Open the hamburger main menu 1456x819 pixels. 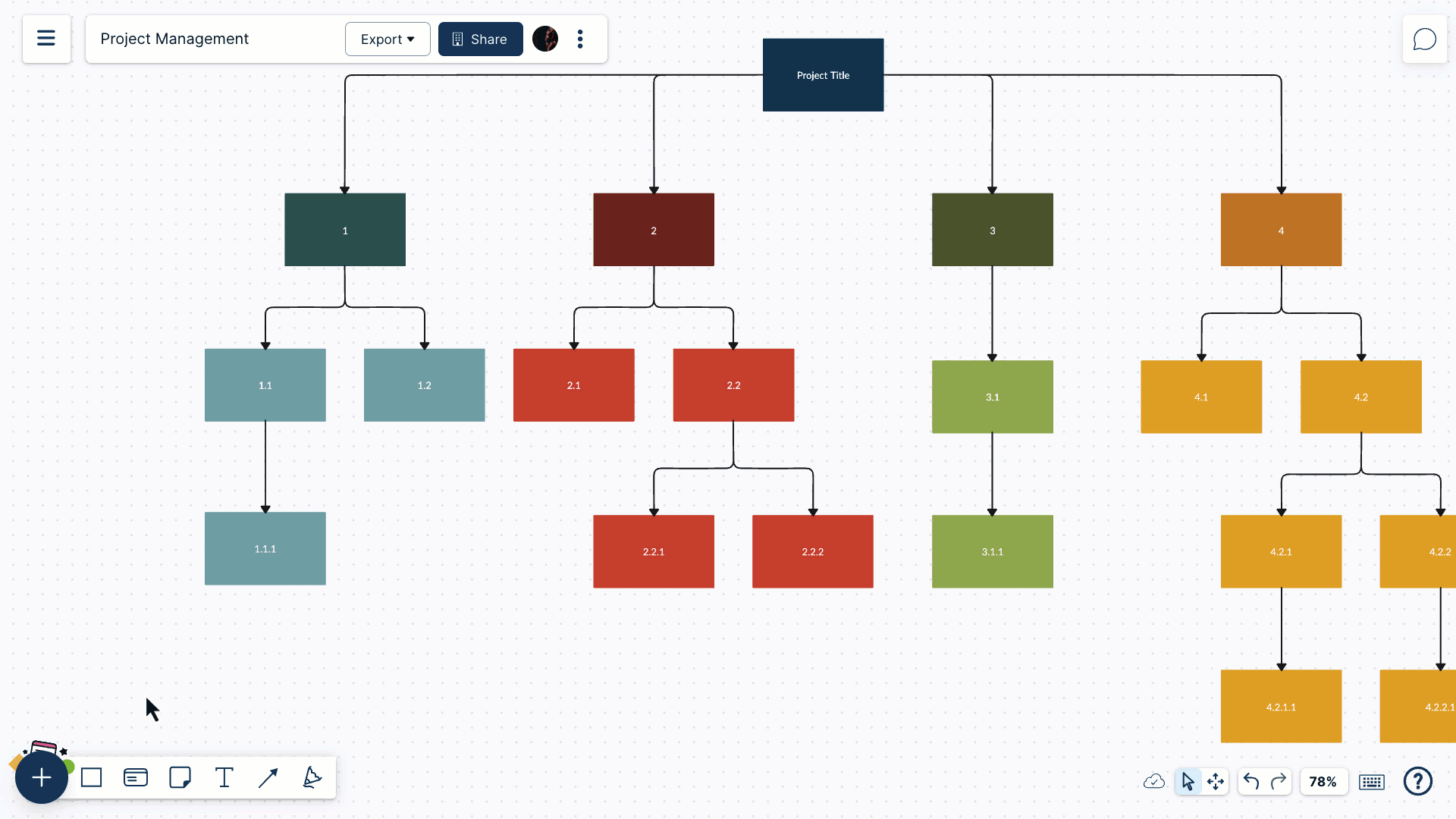[46, 39]
